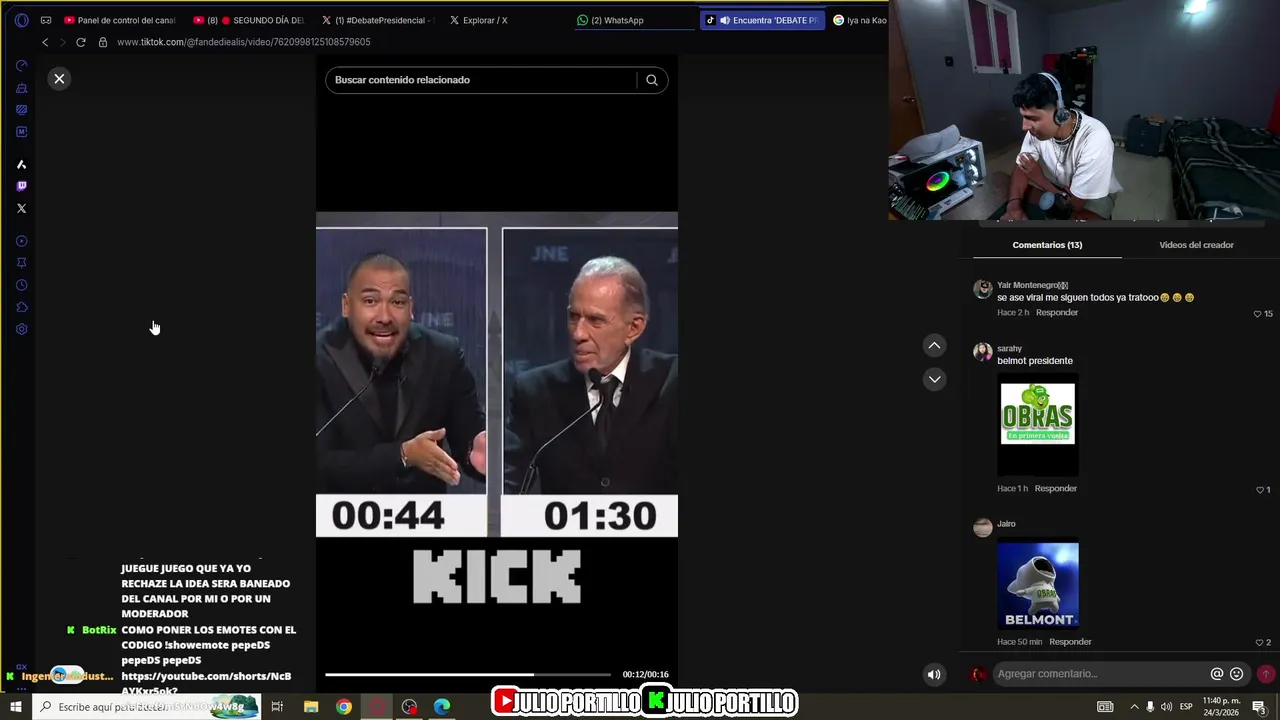This screenshot has height=720, width=1280.
Task: Open the youtube.com/shorts link in chat overlay
Action: [x=206, y=684]
